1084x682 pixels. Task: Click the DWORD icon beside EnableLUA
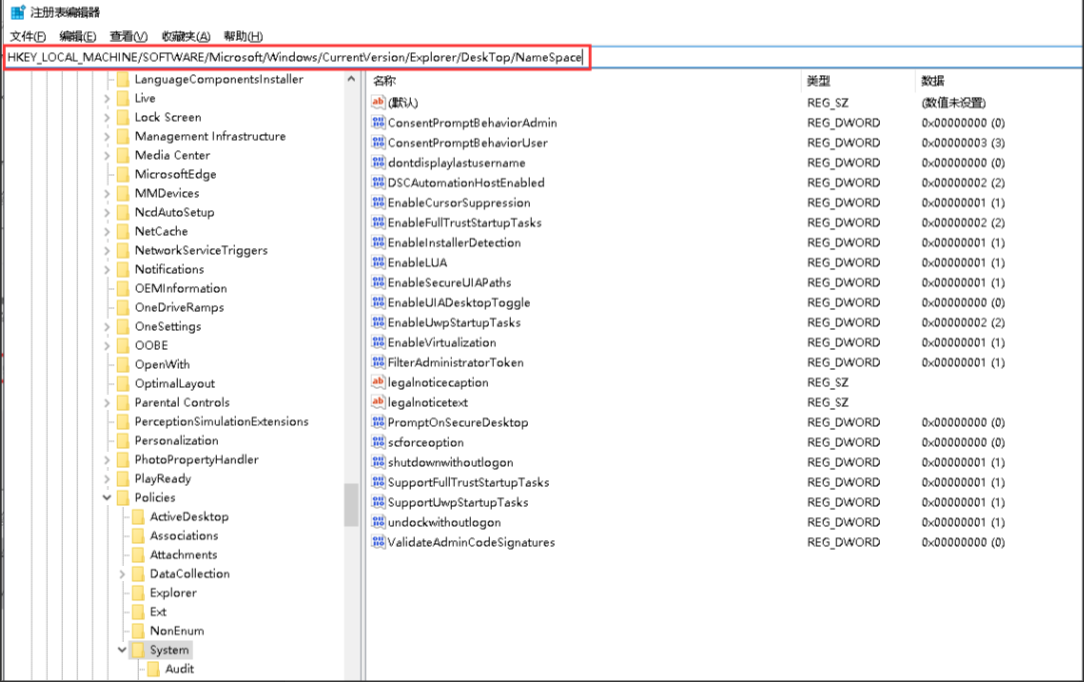pyautogui.click(x=378, y=262)
